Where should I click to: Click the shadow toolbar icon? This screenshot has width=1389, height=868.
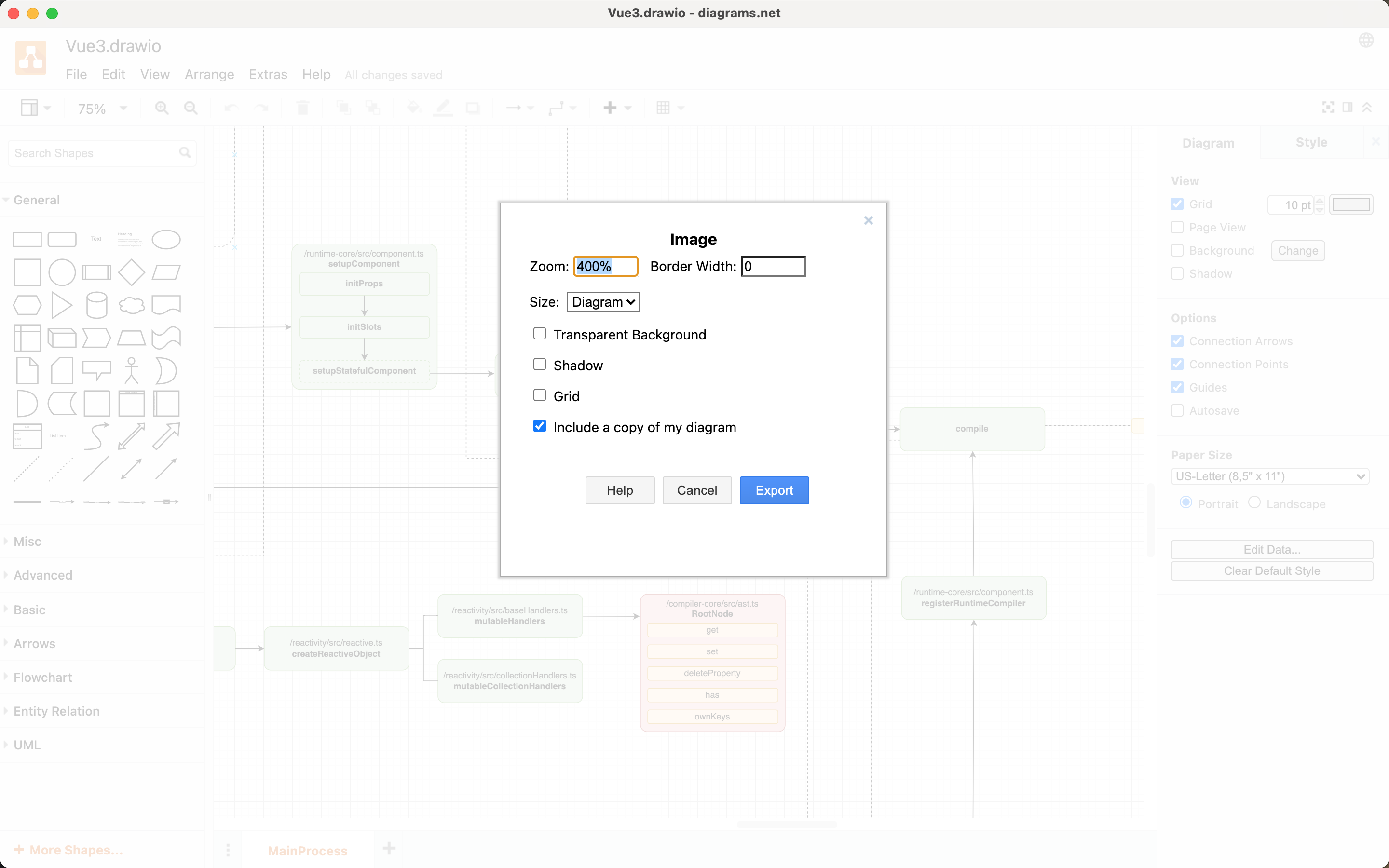472,108
